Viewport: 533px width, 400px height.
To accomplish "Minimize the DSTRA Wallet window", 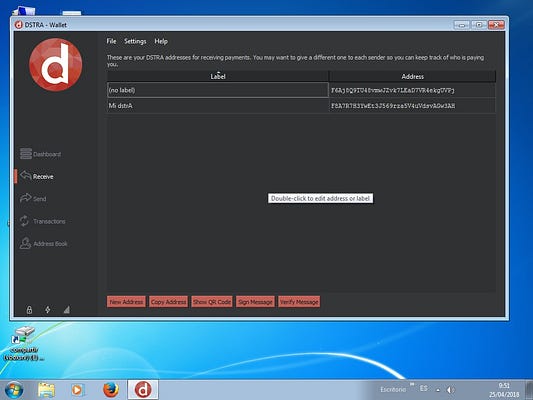I will 462,25.
